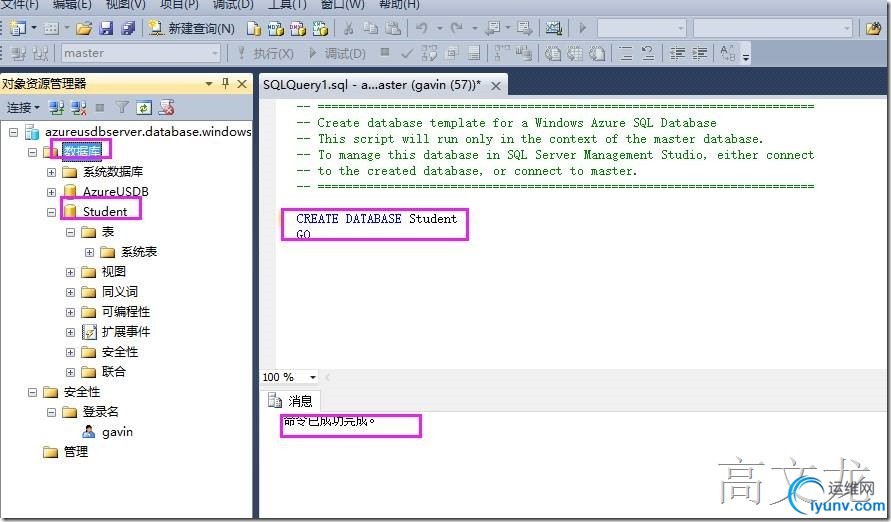Click the Save All icon
Viewport: 891px width, 522px height.
pos(129,28)
